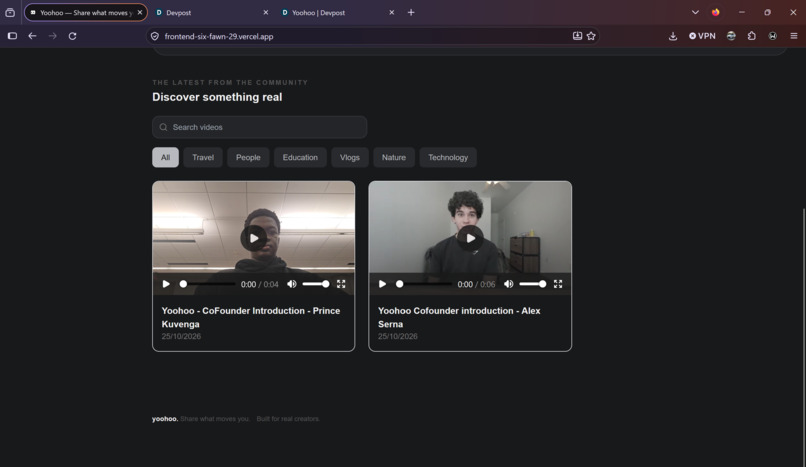Image resolution: width=806 pixels, height=467 pixels.
Task: Filter videos by Technology
Action: [448, 157]
